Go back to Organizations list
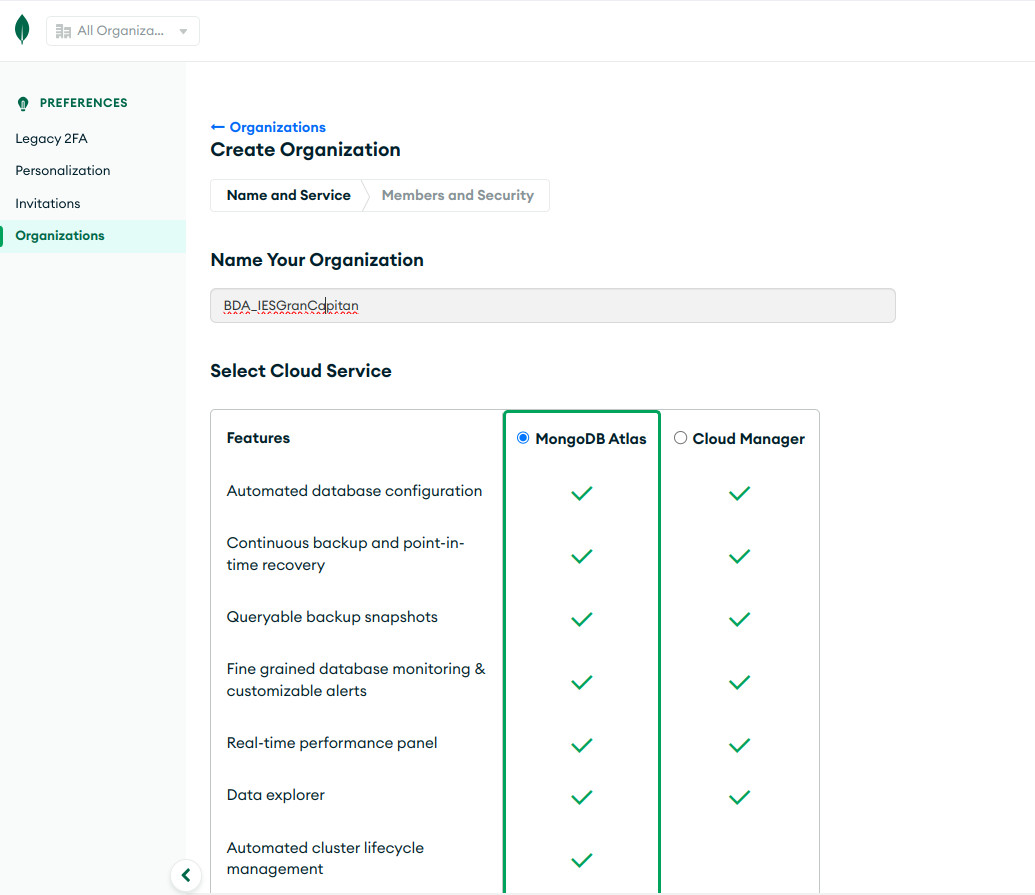This screenshot has width=1035, height=895. [x=268, y=127]
